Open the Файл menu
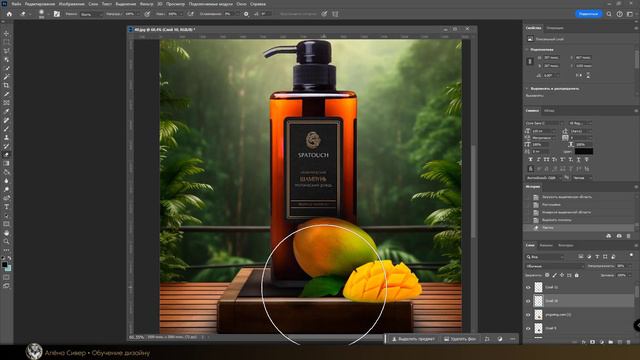640x360 pixels. tap(16, 4)
